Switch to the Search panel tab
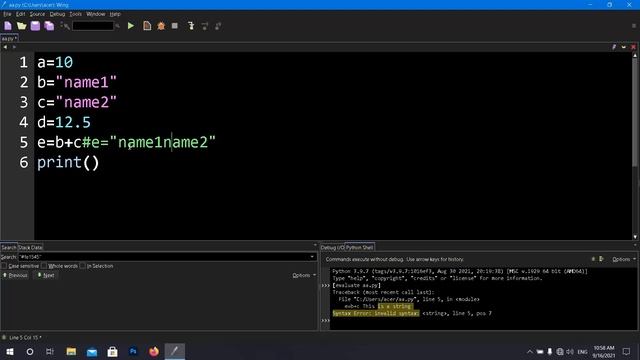Image resolution: width=640 pixels, height=360 pixels. (x=9, y=247)
